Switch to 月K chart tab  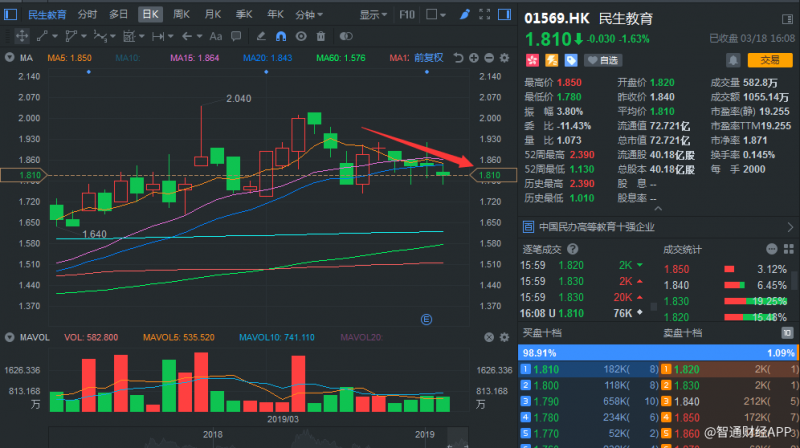point(212,14)
